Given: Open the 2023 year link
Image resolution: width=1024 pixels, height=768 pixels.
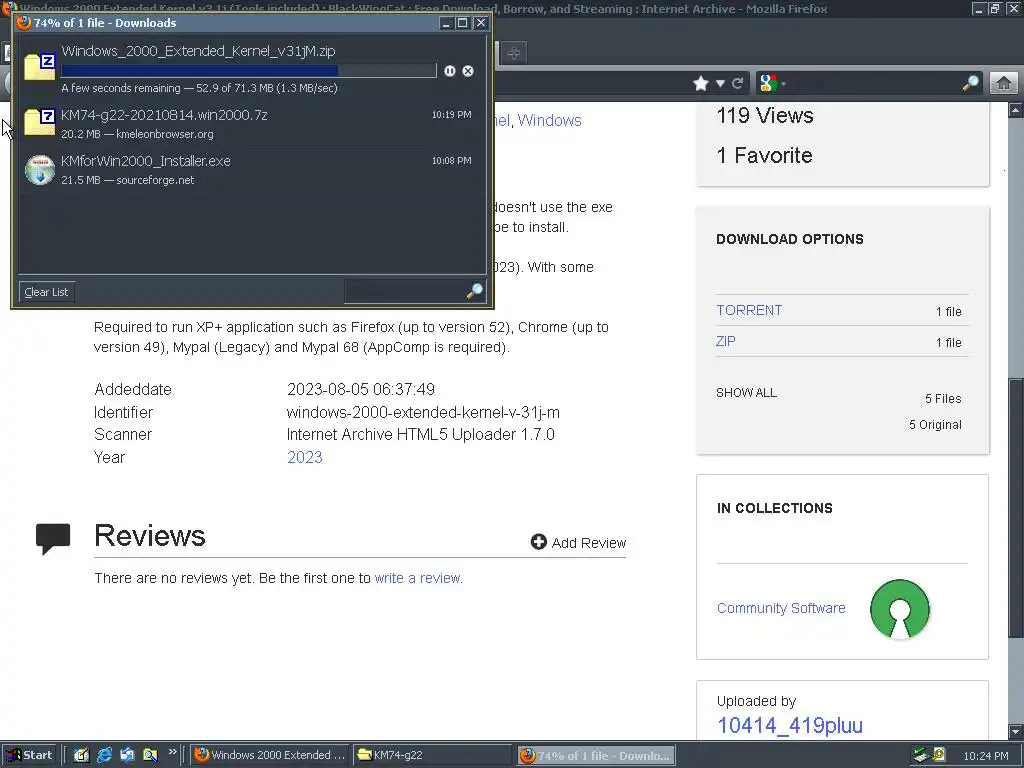Looking at the screenshot, I should [305, 457].
